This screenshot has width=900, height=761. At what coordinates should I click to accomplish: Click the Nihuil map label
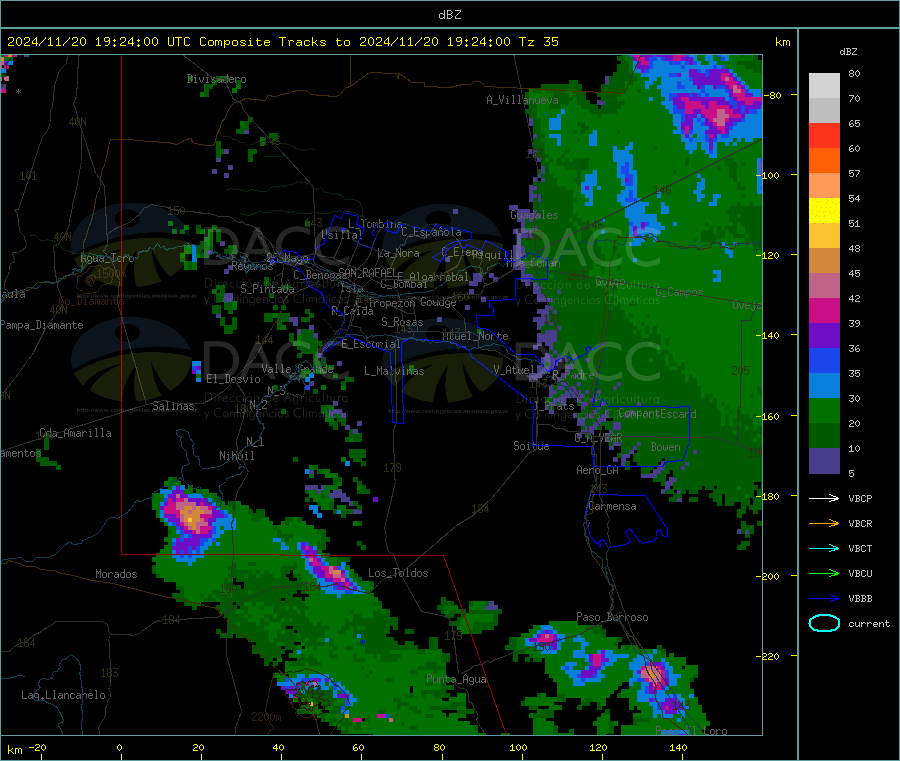tap(236, 456)
